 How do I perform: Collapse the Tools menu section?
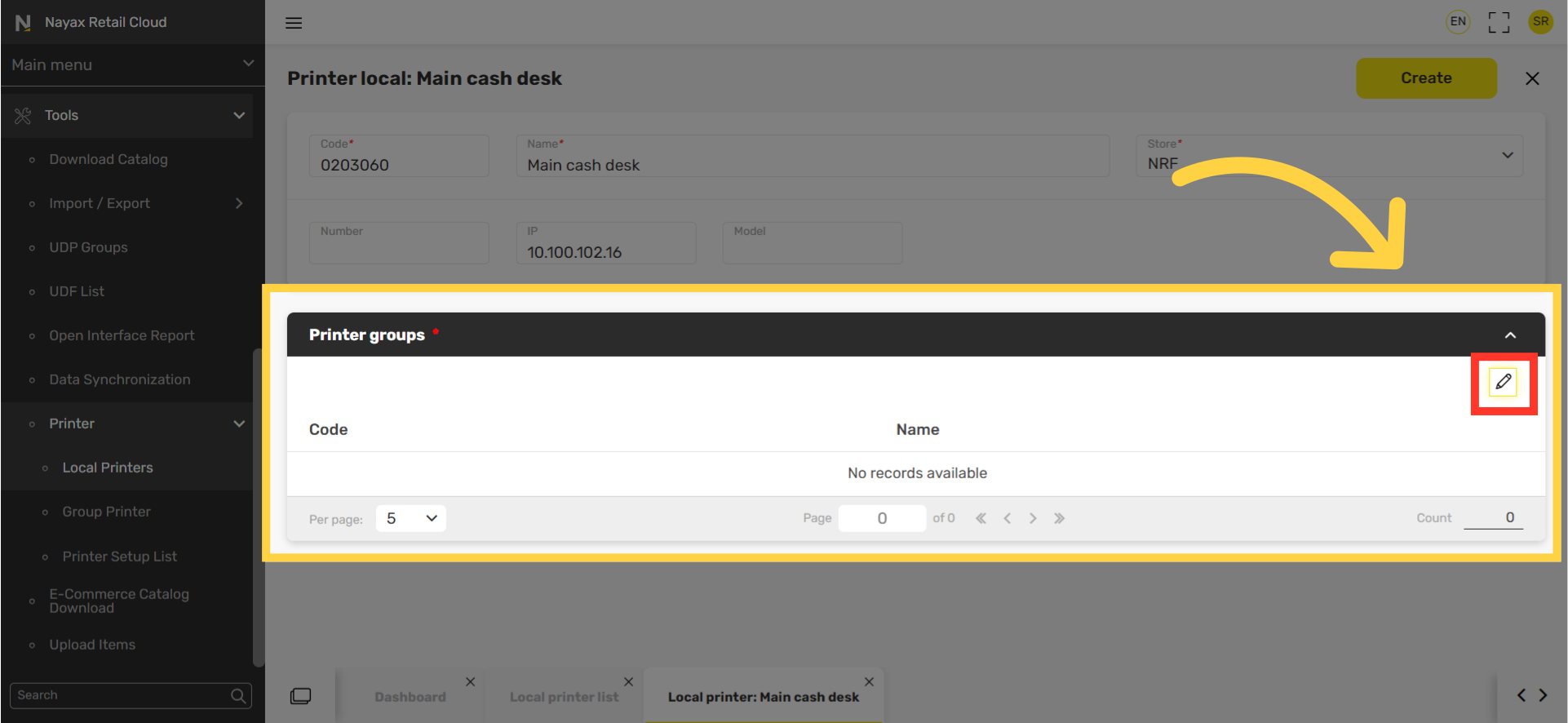point(239,115)
